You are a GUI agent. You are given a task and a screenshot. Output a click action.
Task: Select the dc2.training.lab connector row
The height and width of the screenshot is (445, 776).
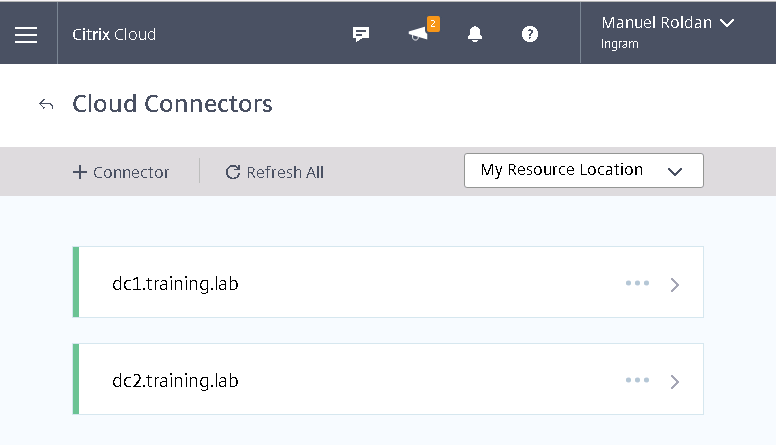(x=388, y=379)
